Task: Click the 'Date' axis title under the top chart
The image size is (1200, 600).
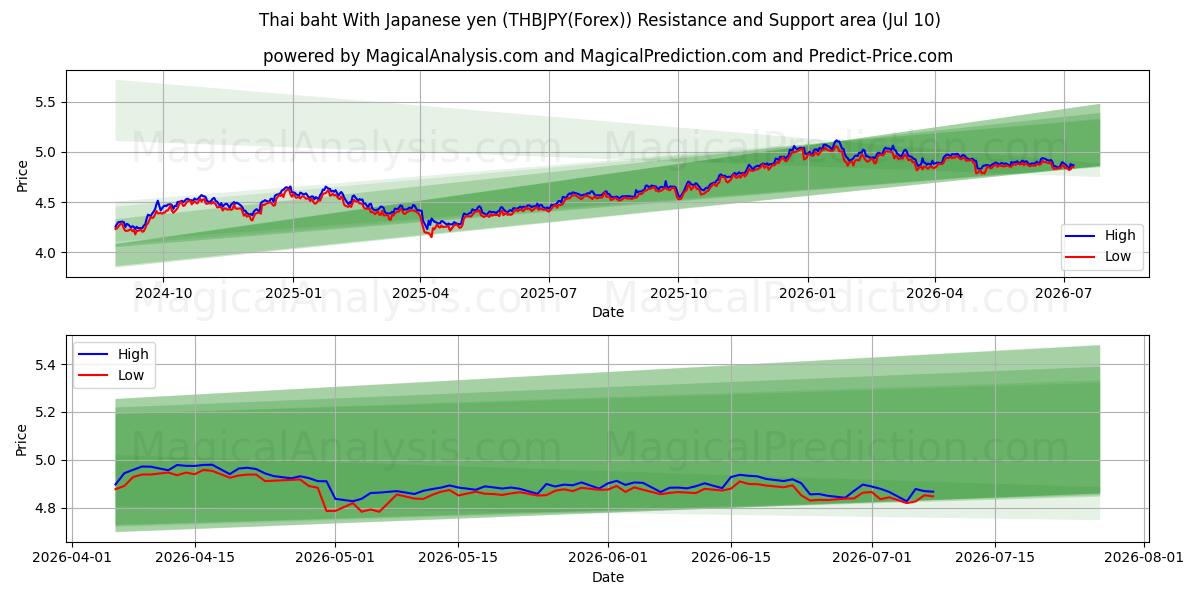Action: [608, 312]
